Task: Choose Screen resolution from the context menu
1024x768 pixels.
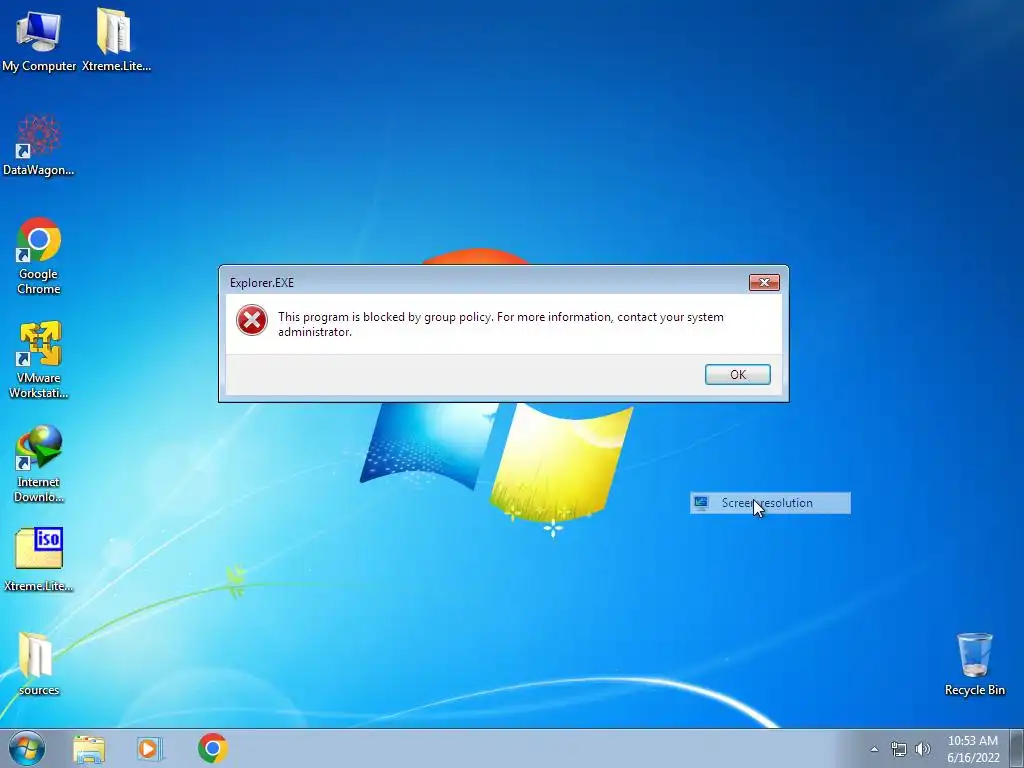Action: click(x=771, y=503)
